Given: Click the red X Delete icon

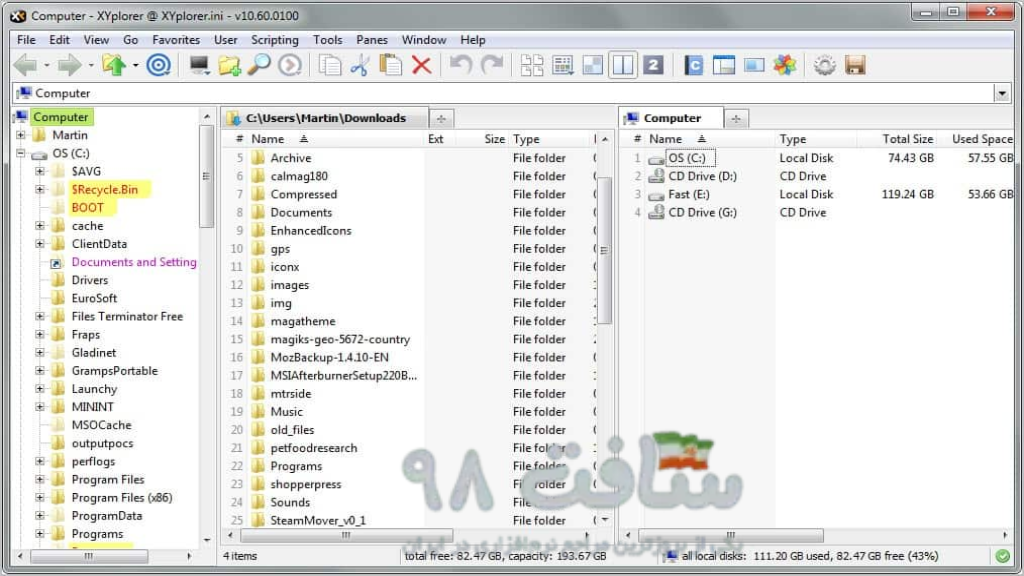Looking at the screenshot, I should click(x=422, y=65).
